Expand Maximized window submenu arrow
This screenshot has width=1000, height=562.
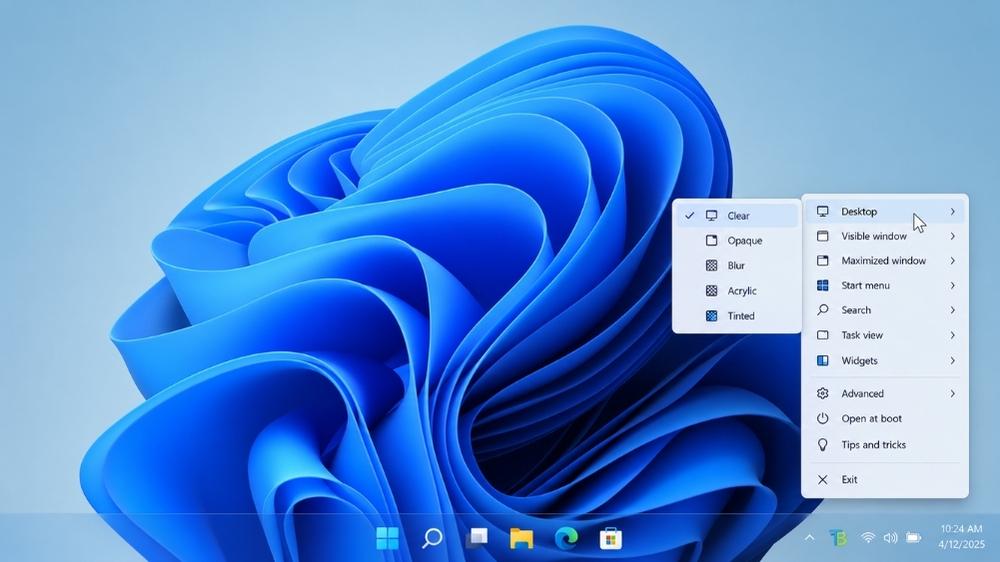point(952,260)
